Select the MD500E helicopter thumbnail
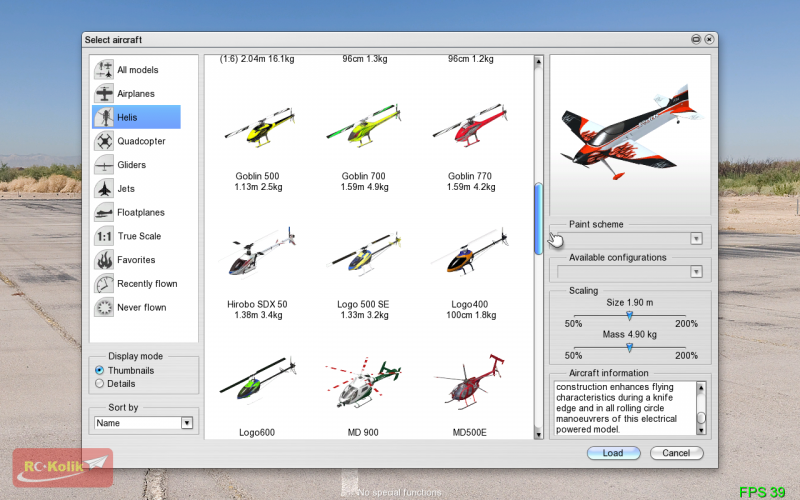The image size is (800, 500). coord(469,383)
